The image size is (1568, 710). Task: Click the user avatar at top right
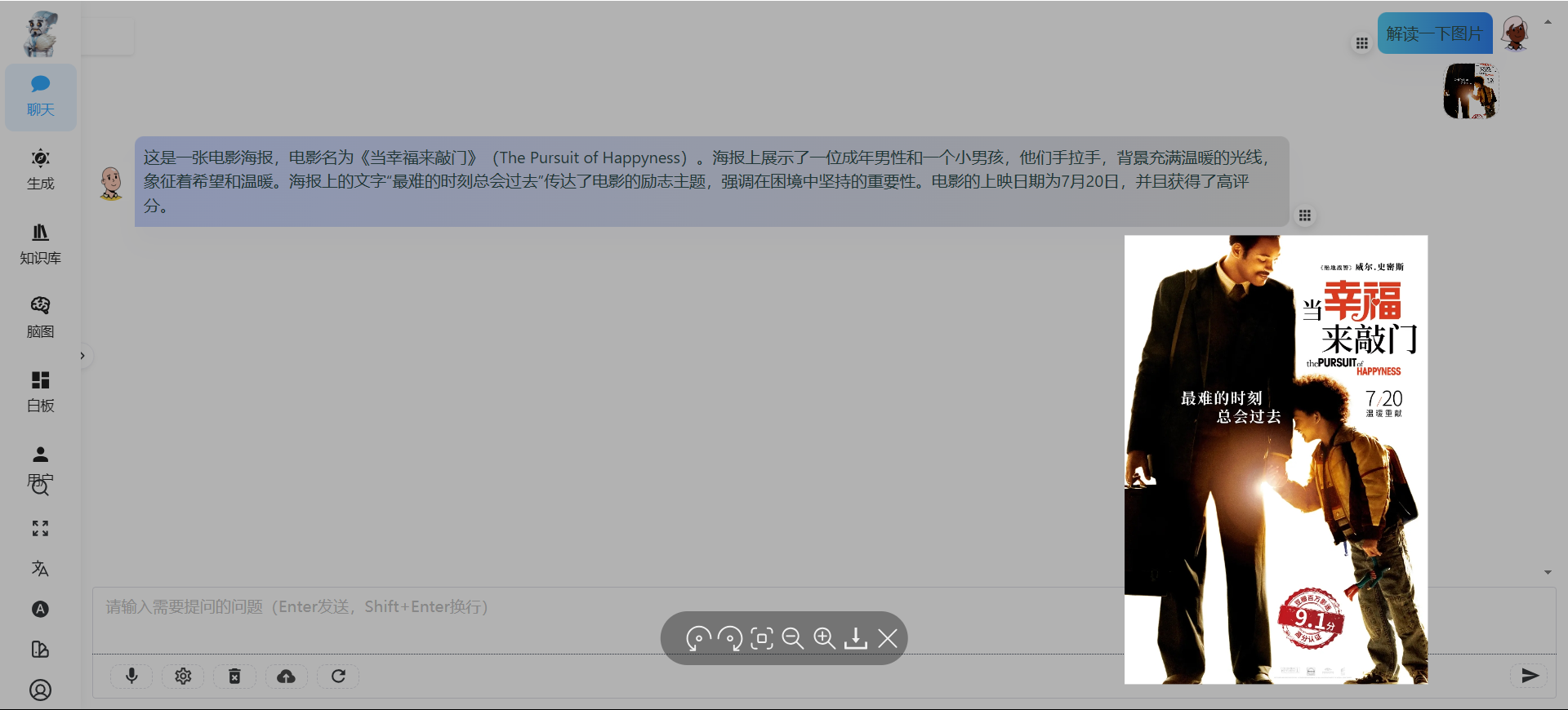(x=1516, y=33)
